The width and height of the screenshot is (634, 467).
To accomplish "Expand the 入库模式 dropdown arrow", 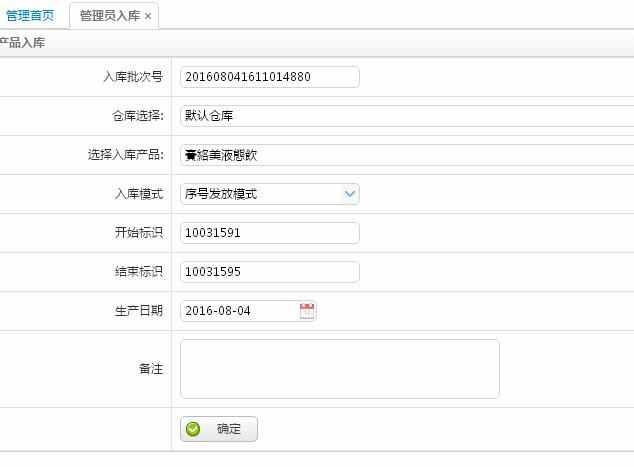I will (x=349, y=194).
